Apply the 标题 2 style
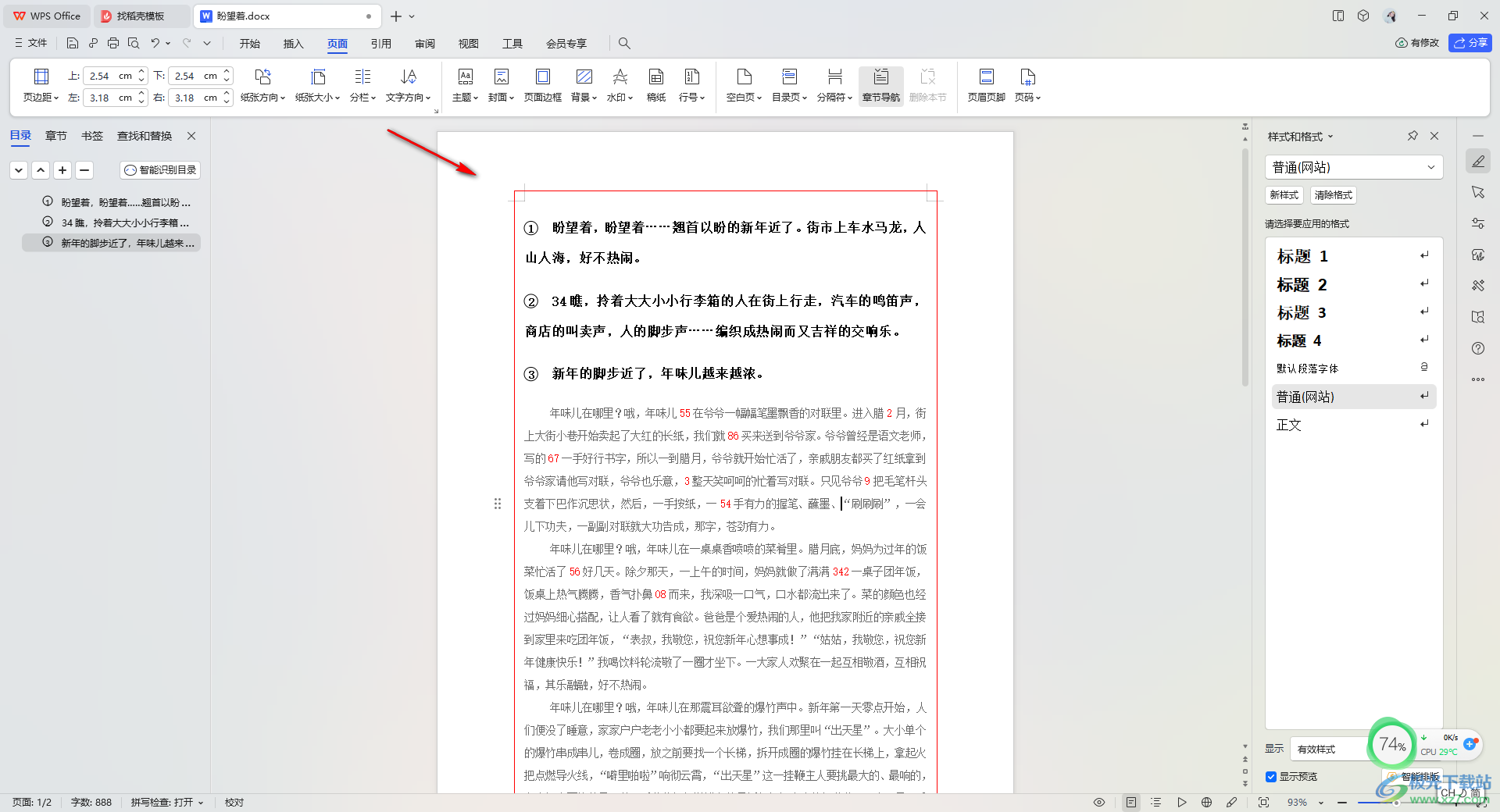Screen dimensions: 1500x812 pyautogui.click(x=1354, y=284)
